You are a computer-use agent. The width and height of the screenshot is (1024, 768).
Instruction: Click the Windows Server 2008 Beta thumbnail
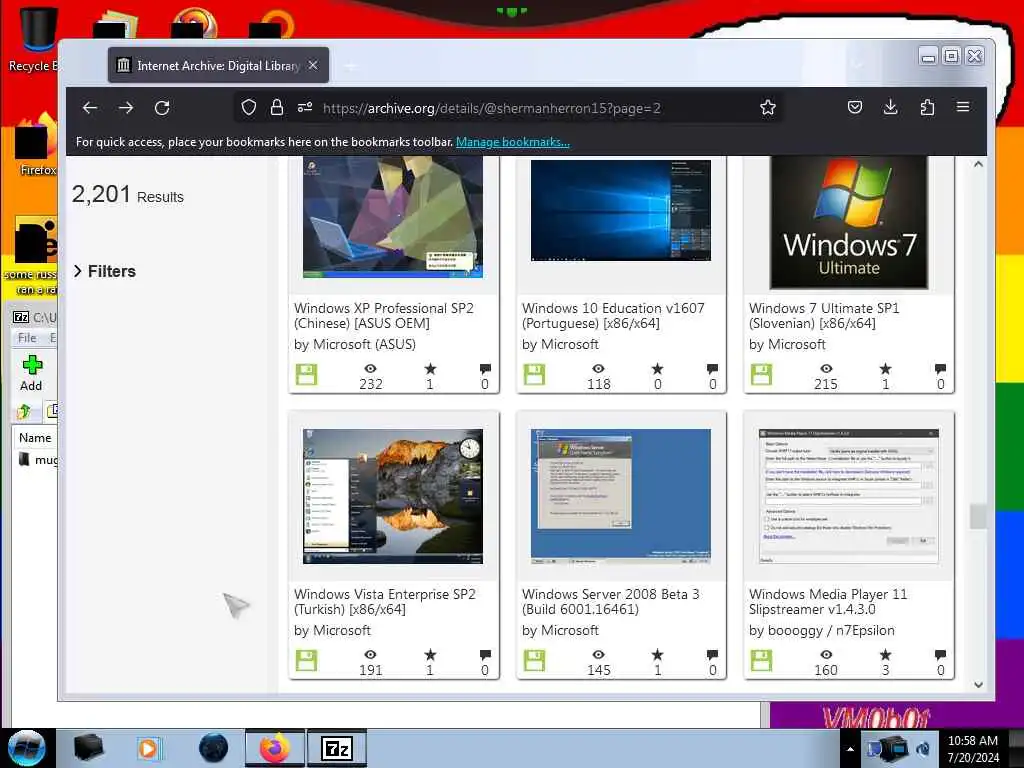pos(621,496)
